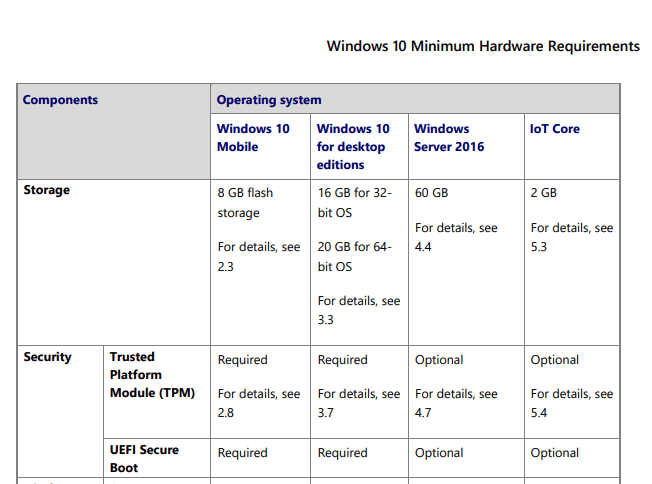This screenshot has height=484, width=652.
Task: Click '16 GB for 32-bit OS' text
Action: [x=355, y=202]
